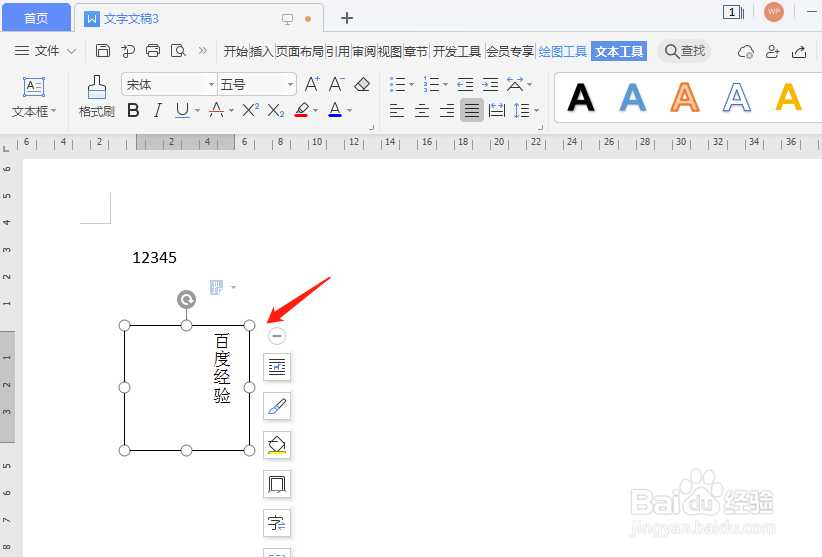Apply blue text effect preset A
Viewport: 822px width, 557px height.
coord(633,97)
